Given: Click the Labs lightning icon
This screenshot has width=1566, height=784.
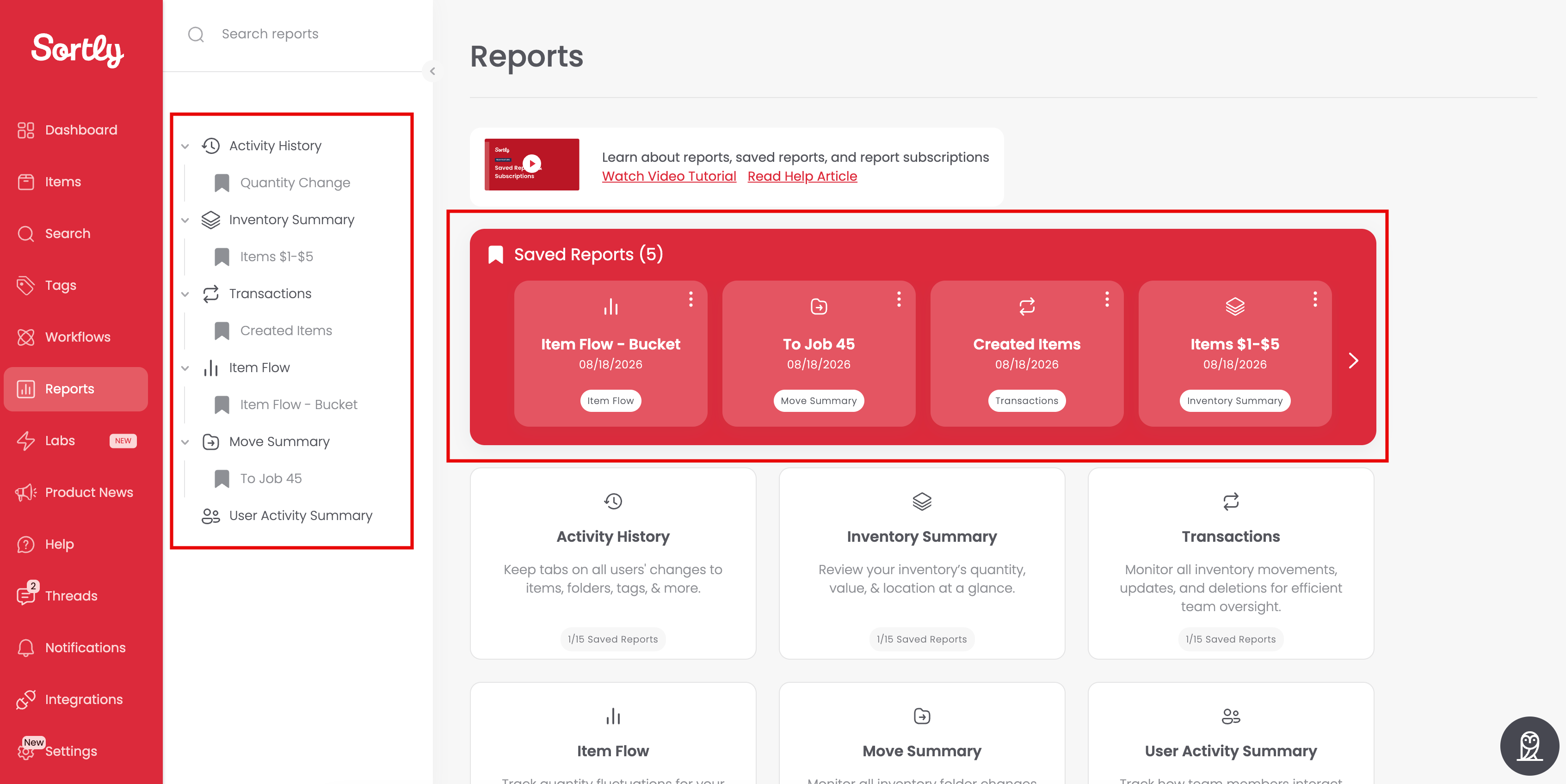Looking at the screenshot, I should pos(25,441).
